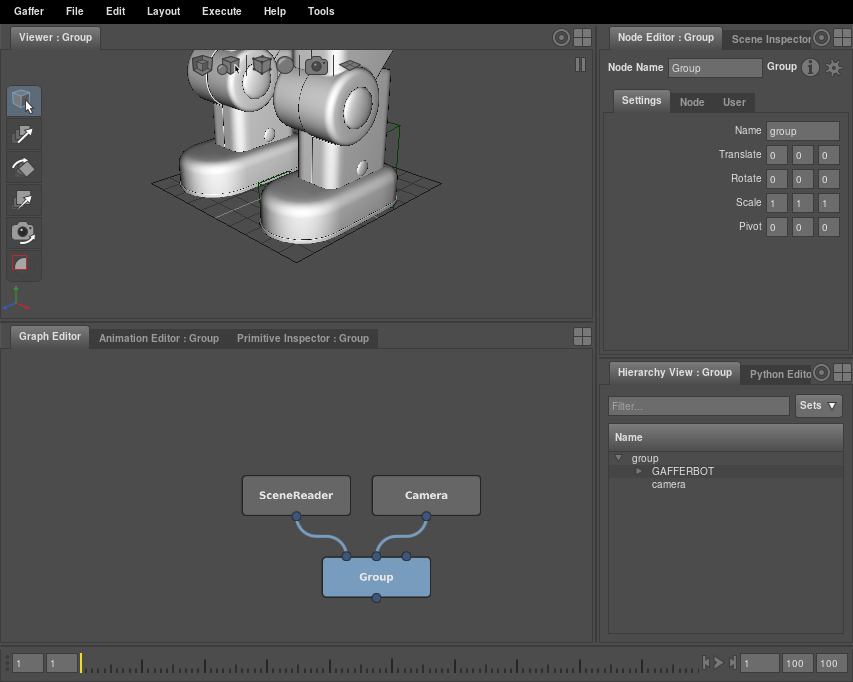This screenshot has height=682, width=853.
Task: Expand the GAFFERBOT row in the hierarchy
Action: point(639,471)
